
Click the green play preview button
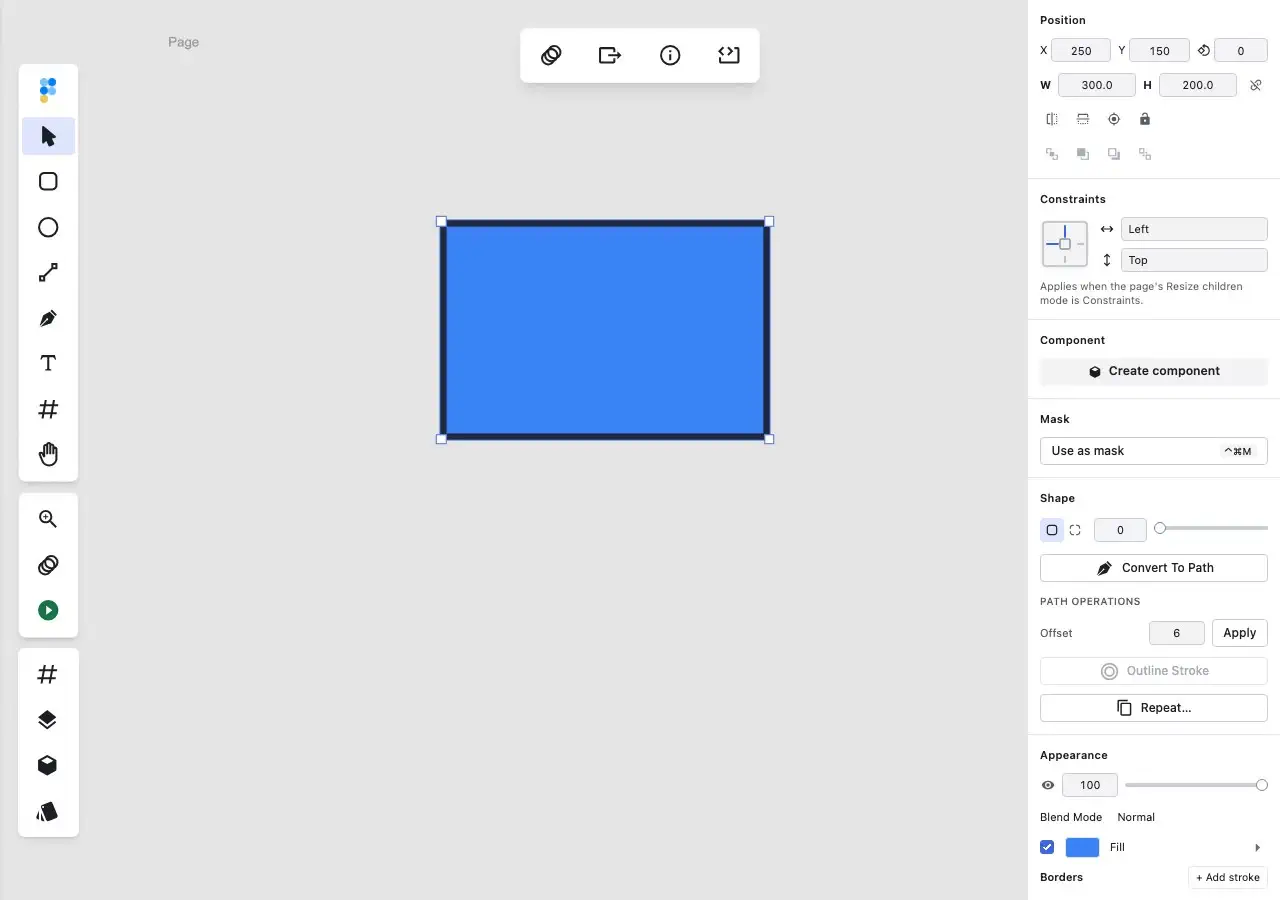tap(48, 610)
